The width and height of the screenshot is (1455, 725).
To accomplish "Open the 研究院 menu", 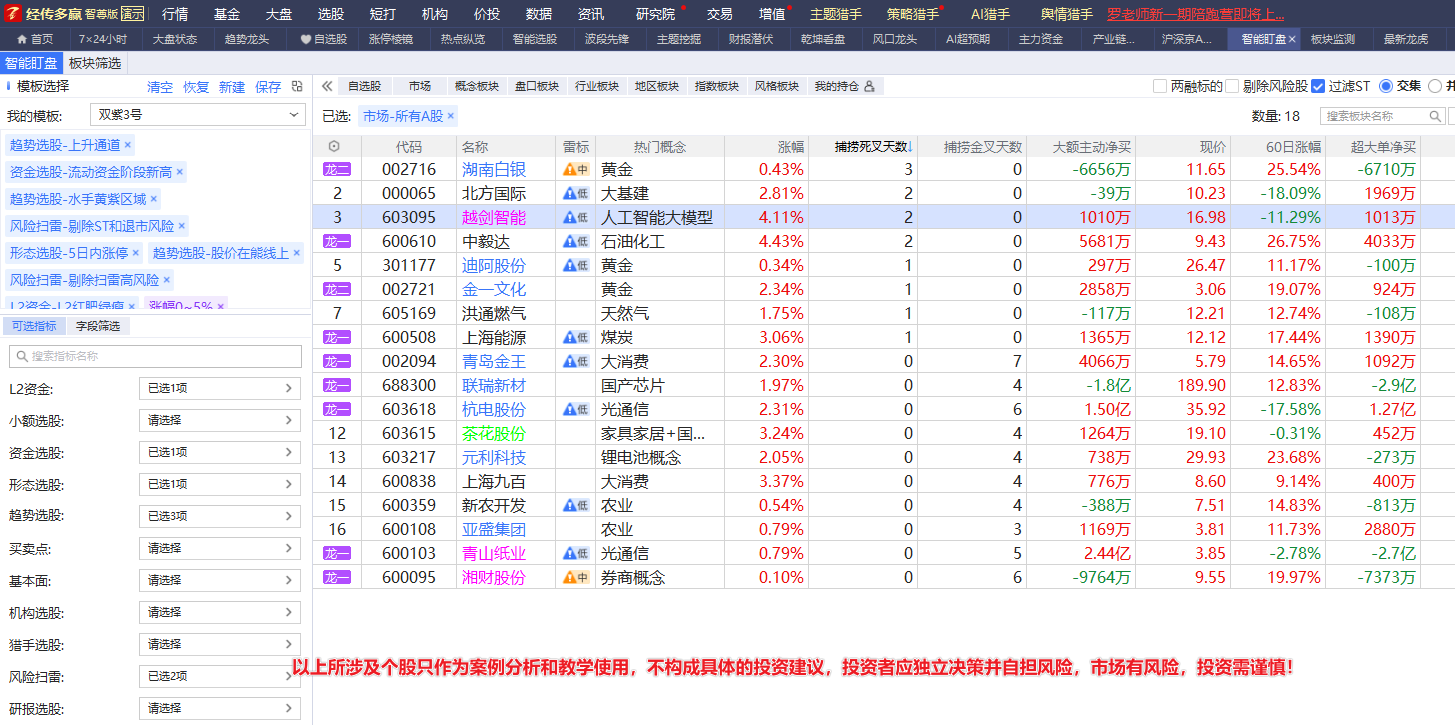I will pyautogui.click(x=656, y=14).
